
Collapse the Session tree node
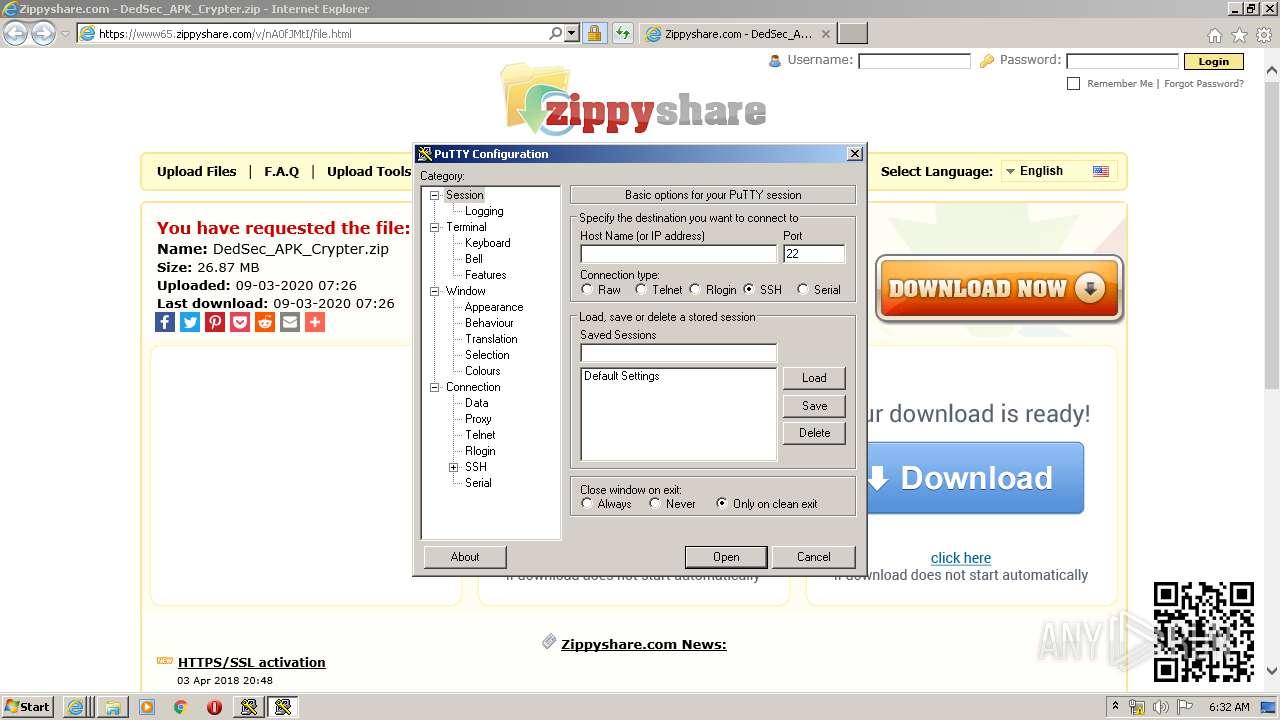(434, 195)
